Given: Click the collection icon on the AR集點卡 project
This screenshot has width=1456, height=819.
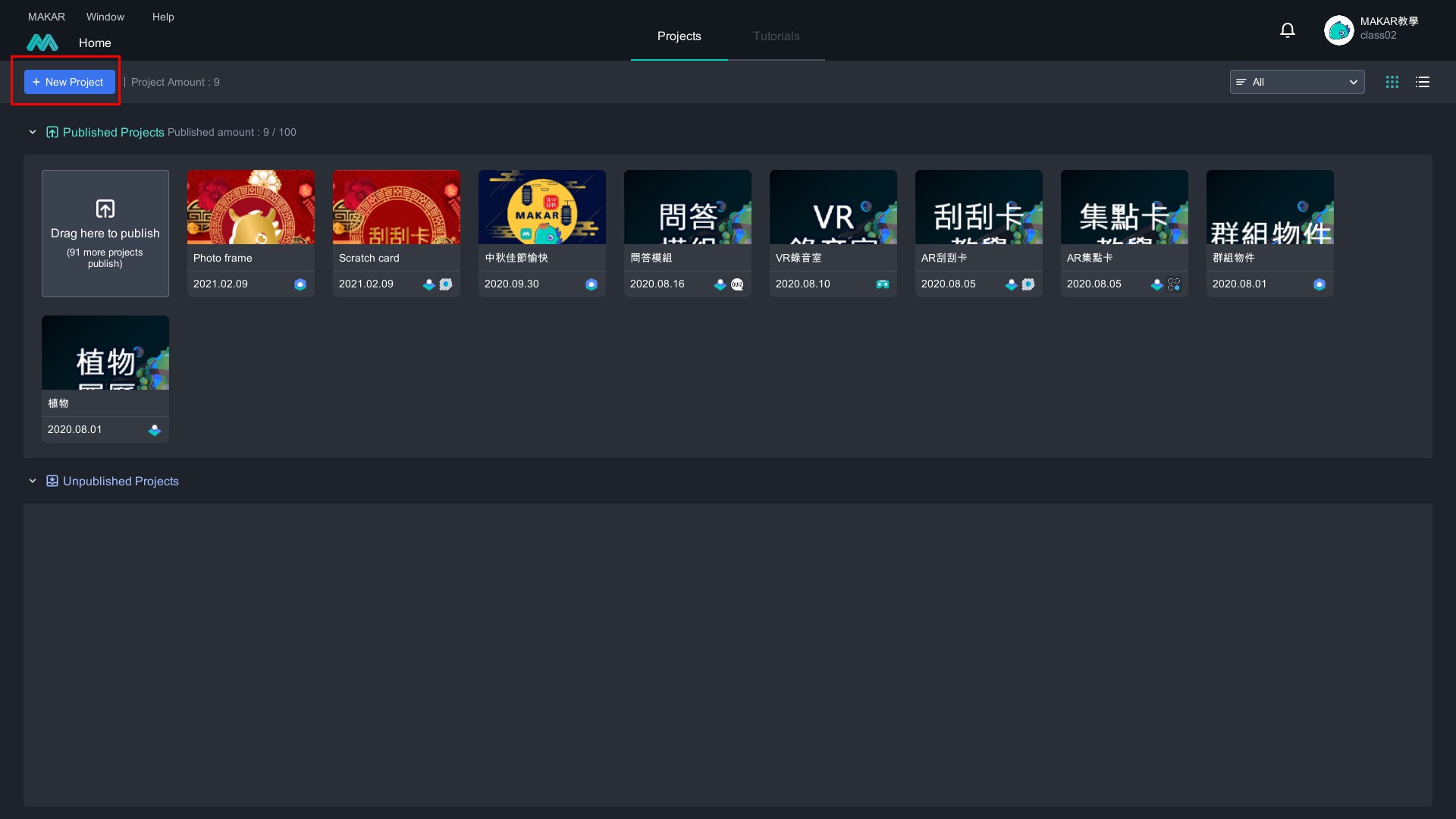Looking at the screenshot, I should click(x=1174, y=284).
